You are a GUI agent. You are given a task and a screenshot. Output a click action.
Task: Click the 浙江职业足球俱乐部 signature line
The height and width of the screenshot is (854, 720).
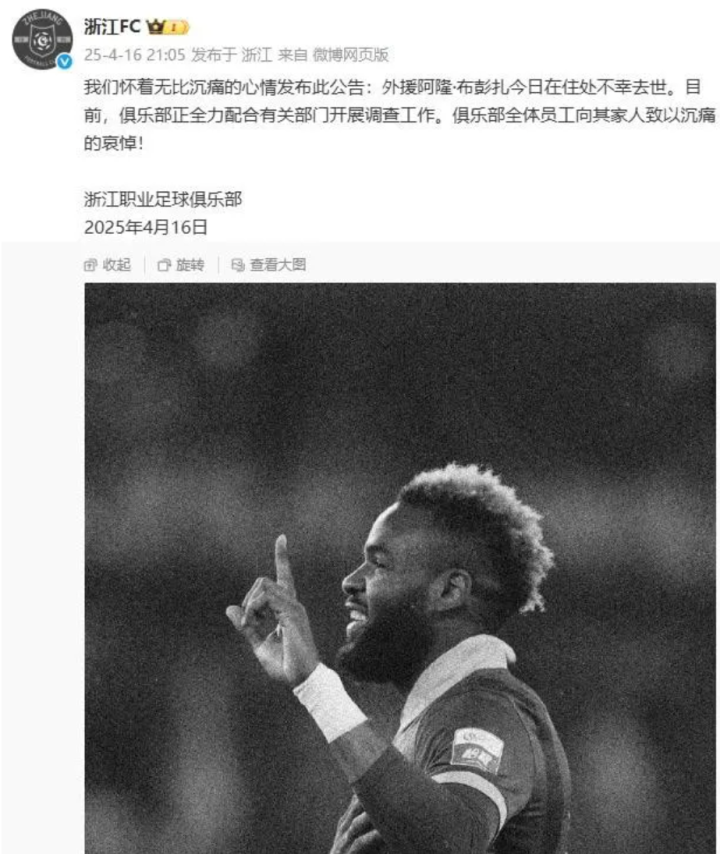pos(163,199)
